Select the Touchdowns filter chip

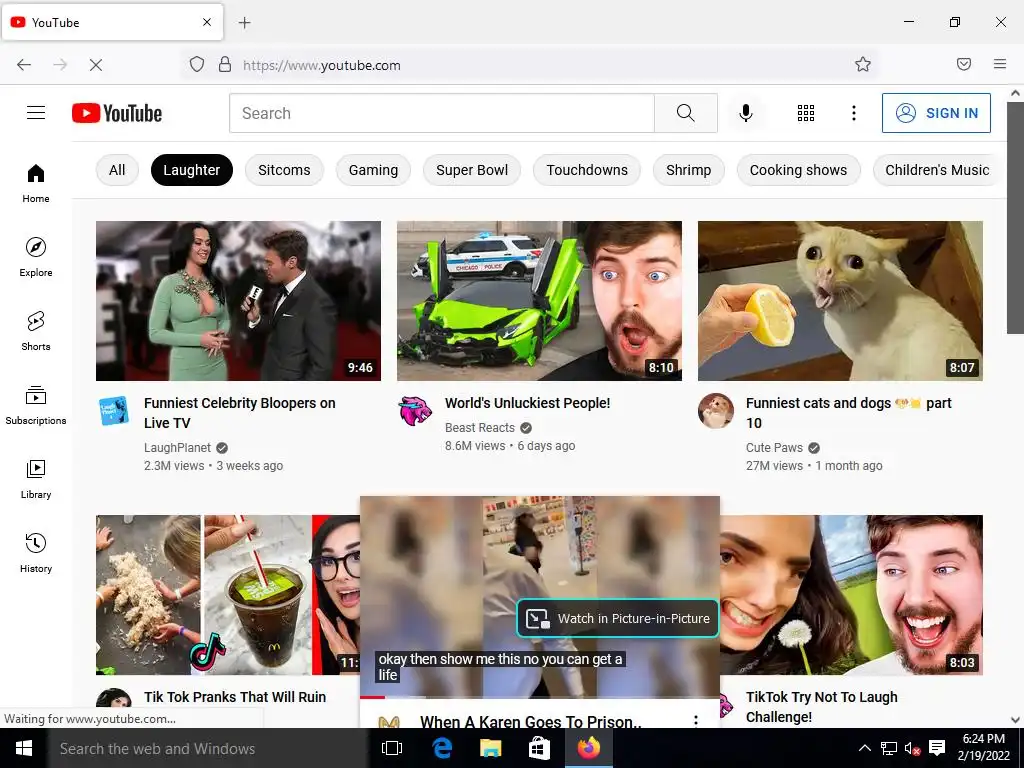[586, 170]
